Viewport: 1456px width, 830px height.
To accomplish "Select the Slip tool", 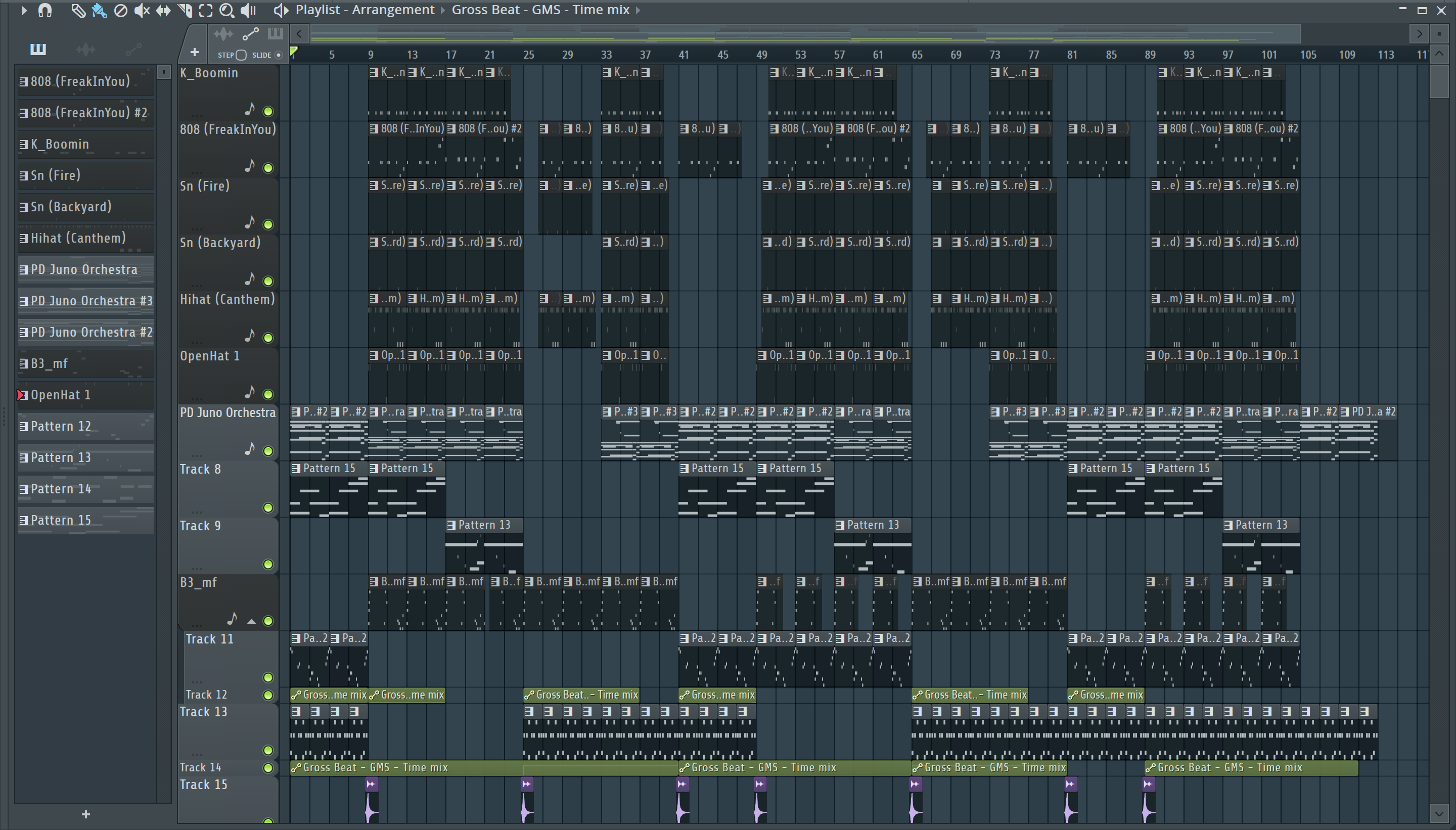I will point(163,10).
